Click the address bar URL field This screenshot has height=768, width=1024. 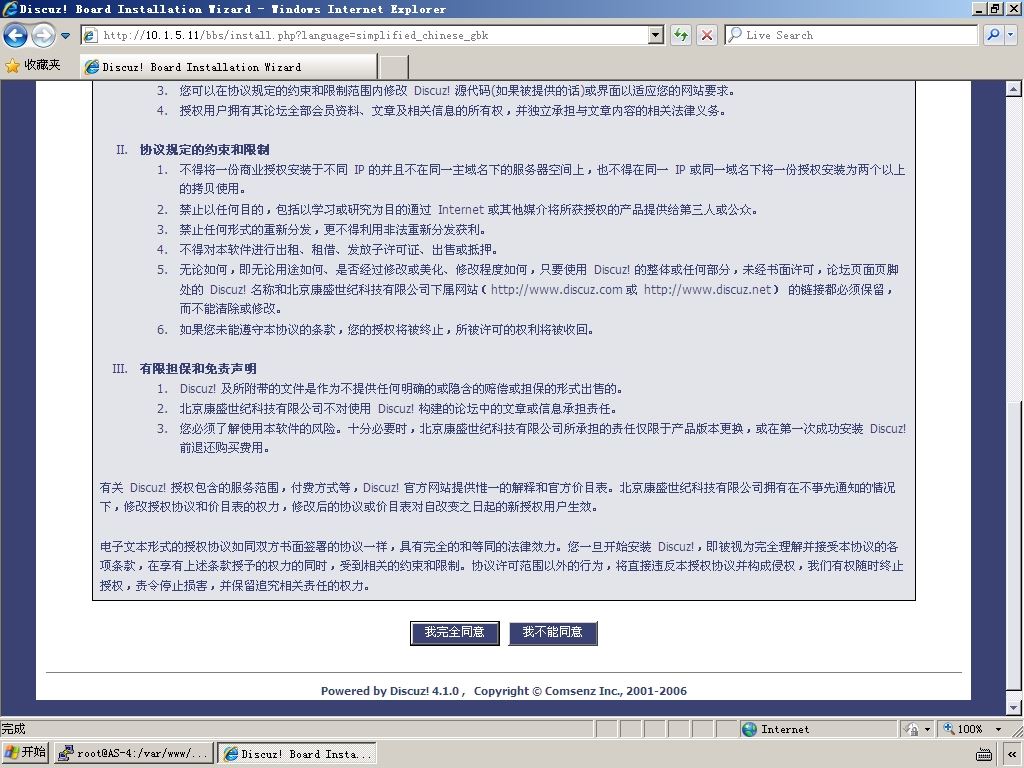pos(372,35)
